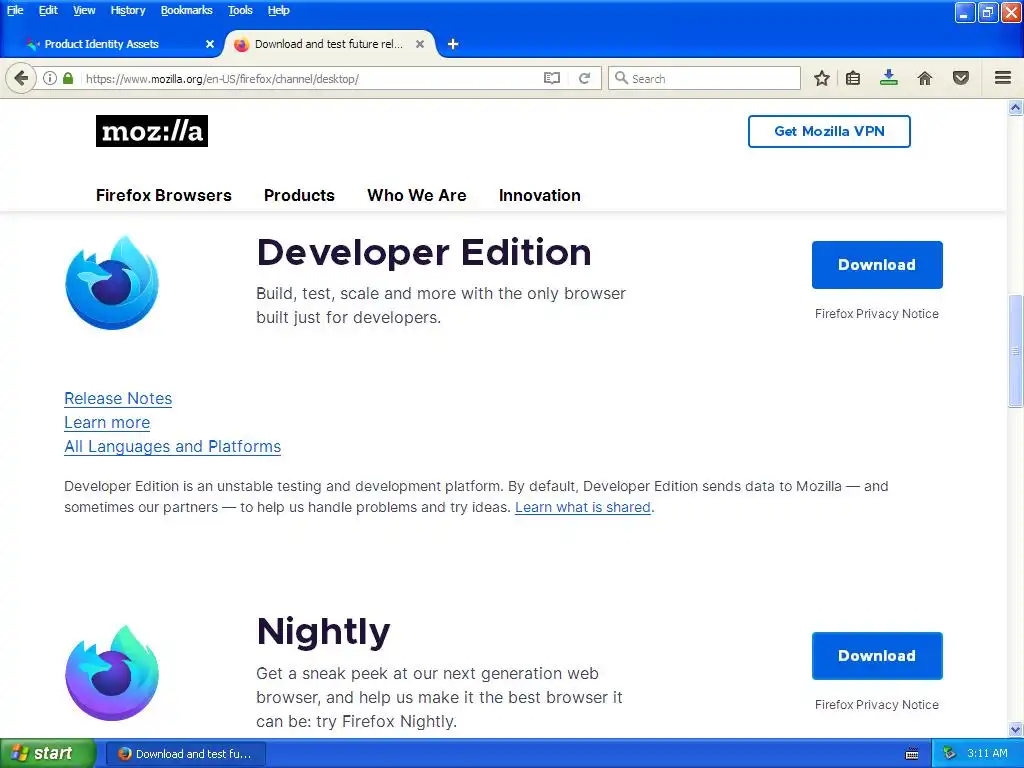
Task: Open the Edit menu
Action: click(x=48, y=10)
